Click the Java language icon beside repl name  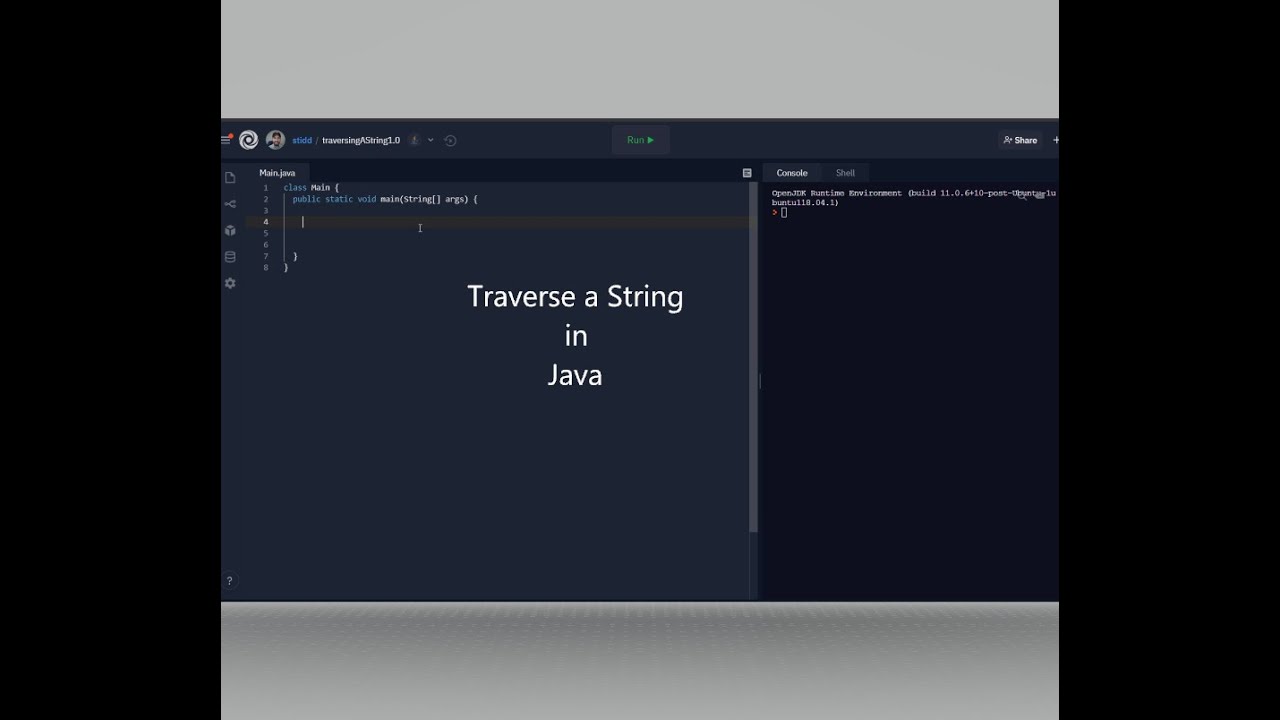414,140
